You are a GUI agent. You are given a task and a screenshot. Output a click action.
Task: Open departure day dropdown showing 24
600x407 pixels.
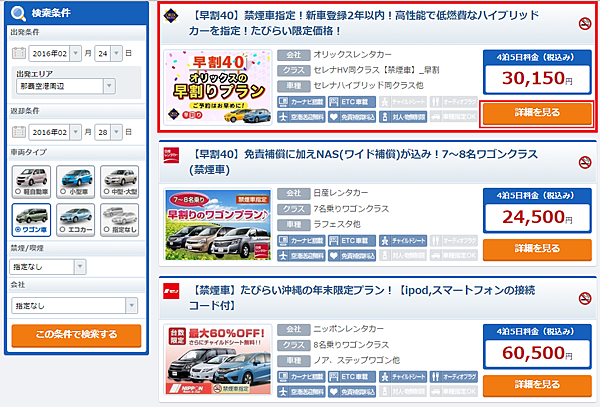pos(108,53)
